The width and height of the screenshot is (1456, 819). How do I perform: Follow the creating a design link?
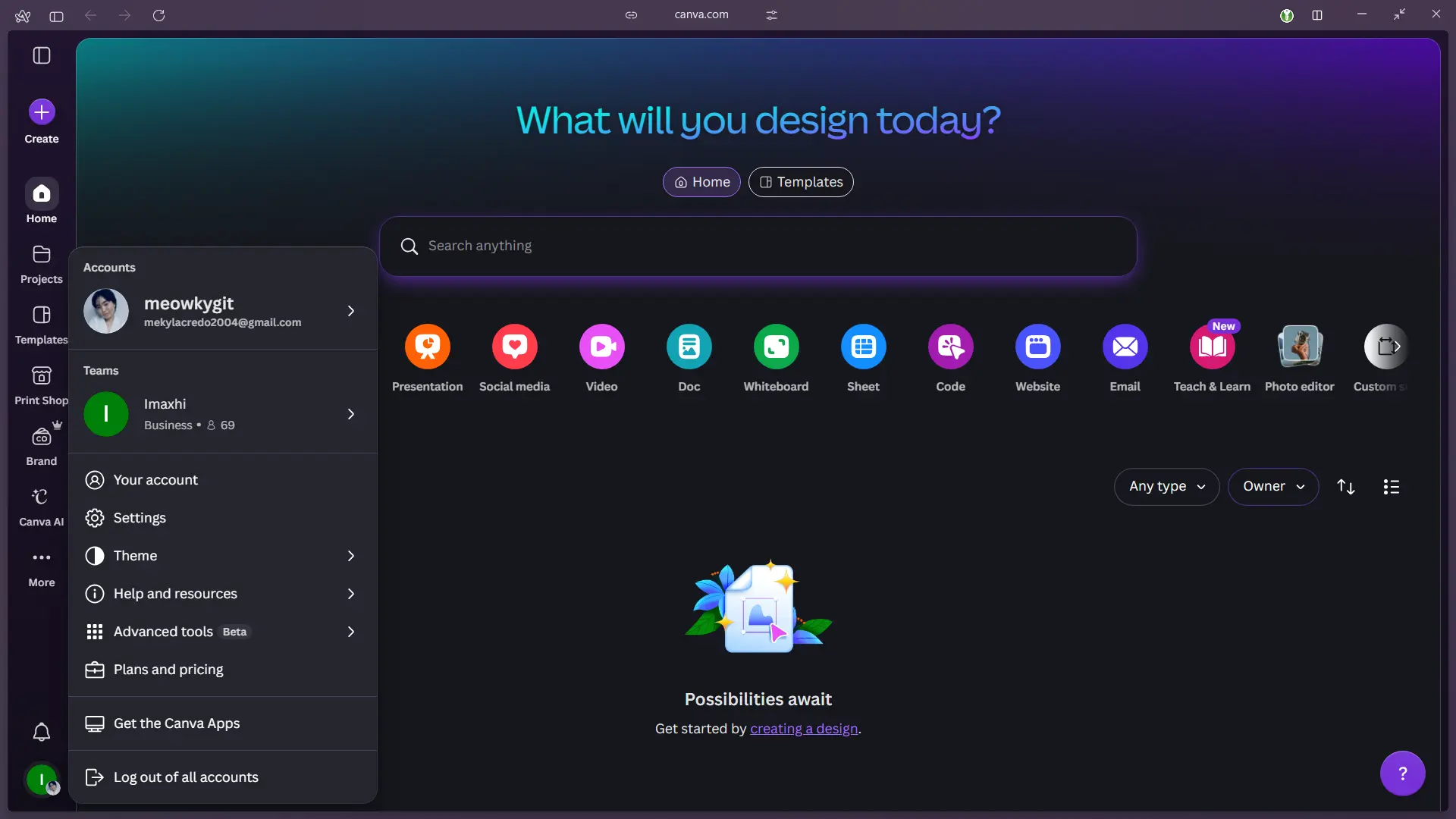click(804, 729)
